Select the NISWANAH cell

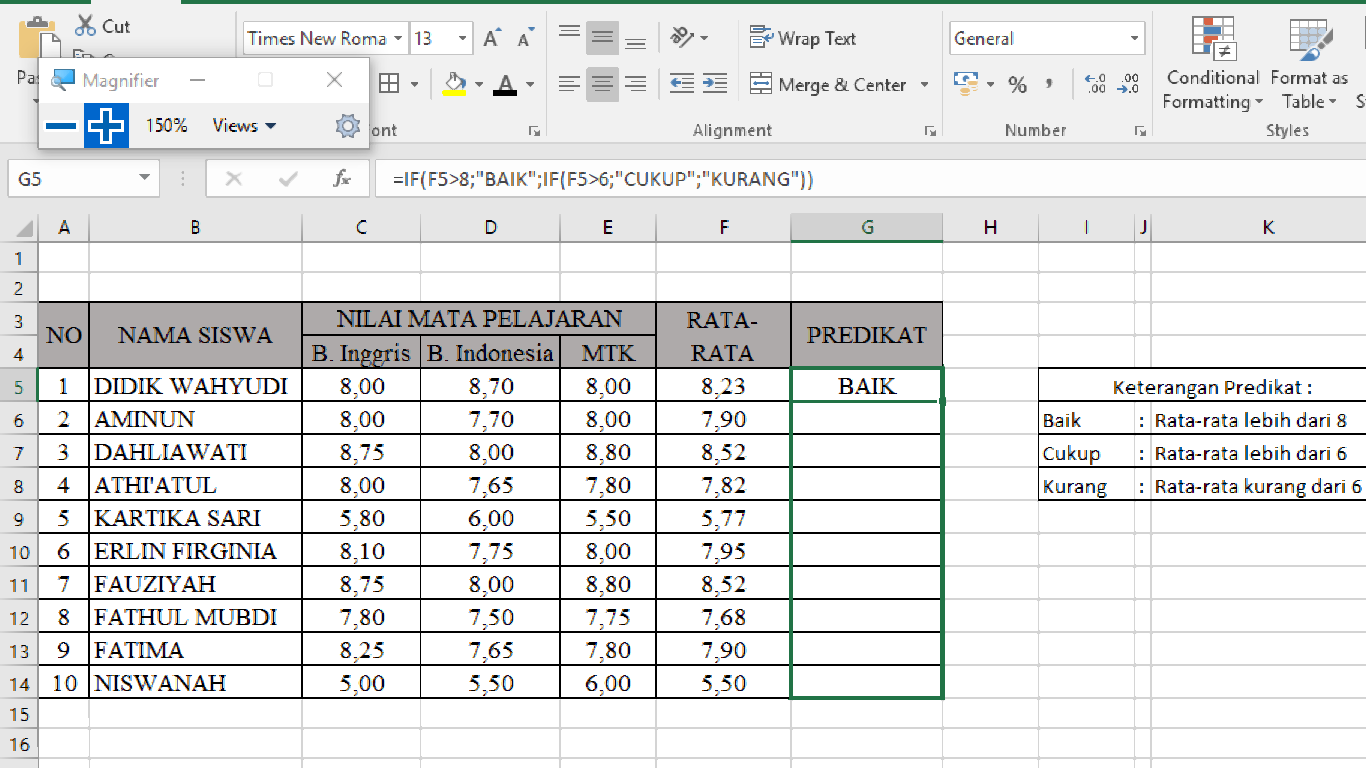195,683
